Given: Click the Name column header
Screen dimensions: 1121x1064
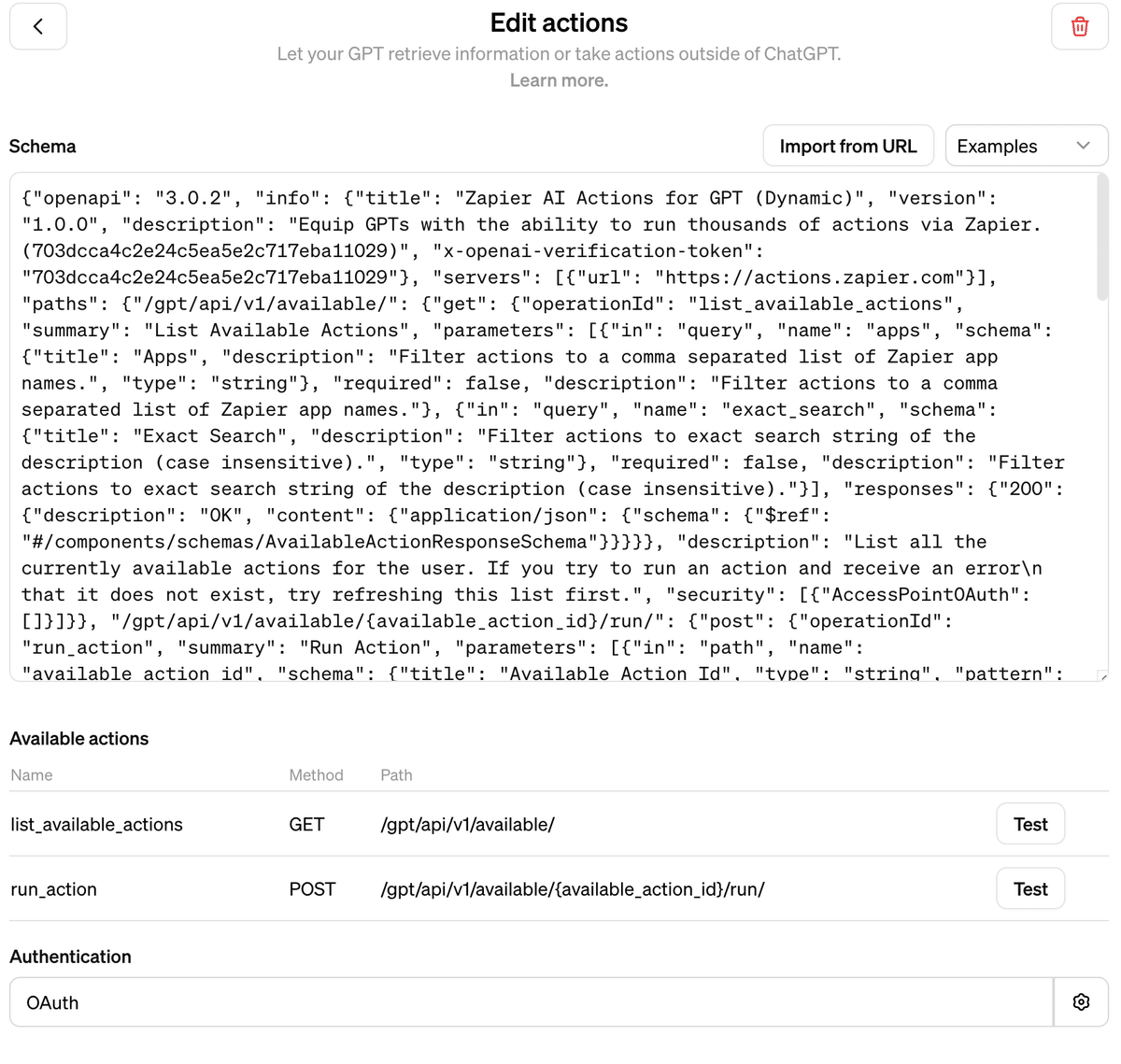Looking at the screenshot, I should (x=32, y=775).
